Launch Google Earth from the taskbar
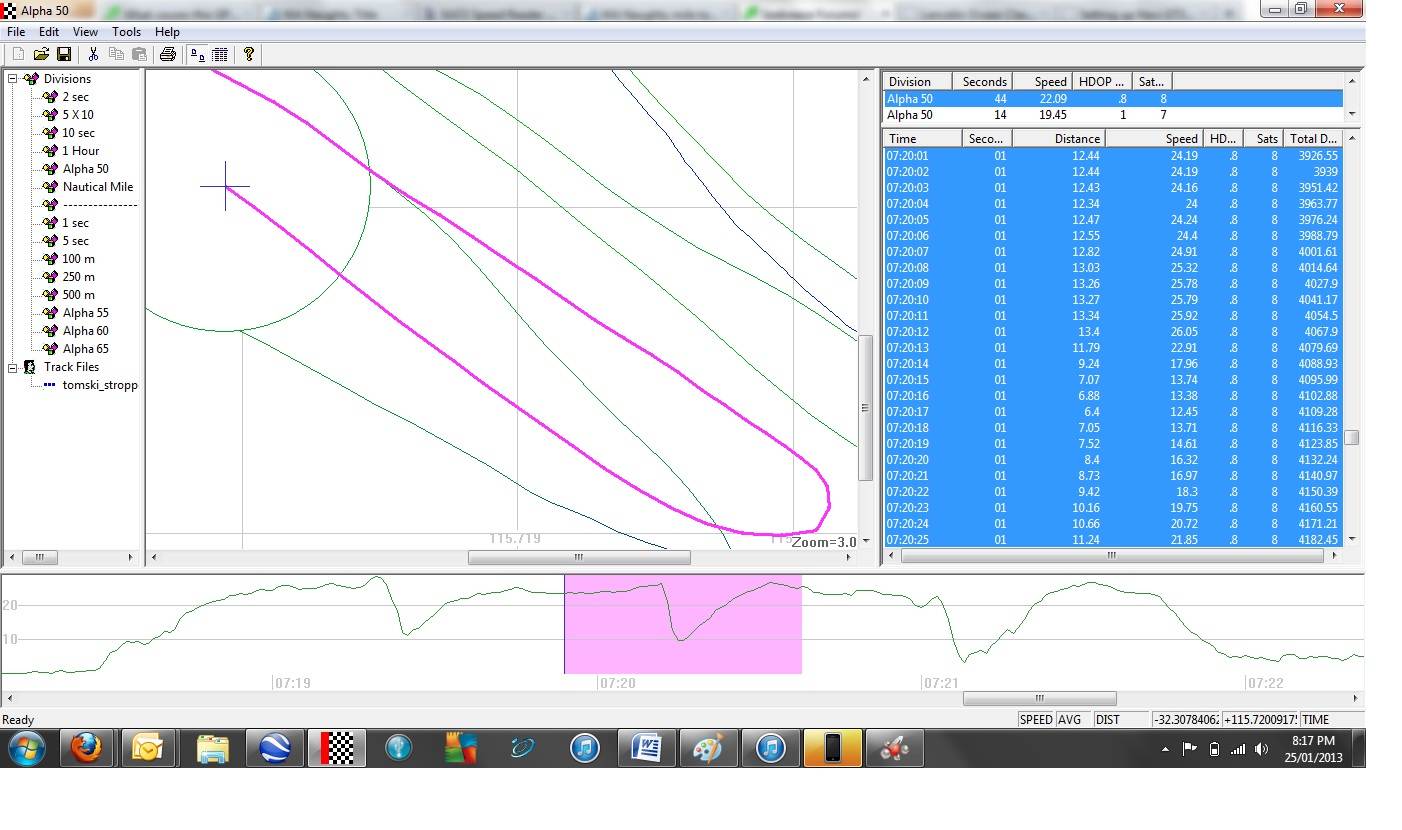The image size is (1402, 830). [x=275, y=748]
